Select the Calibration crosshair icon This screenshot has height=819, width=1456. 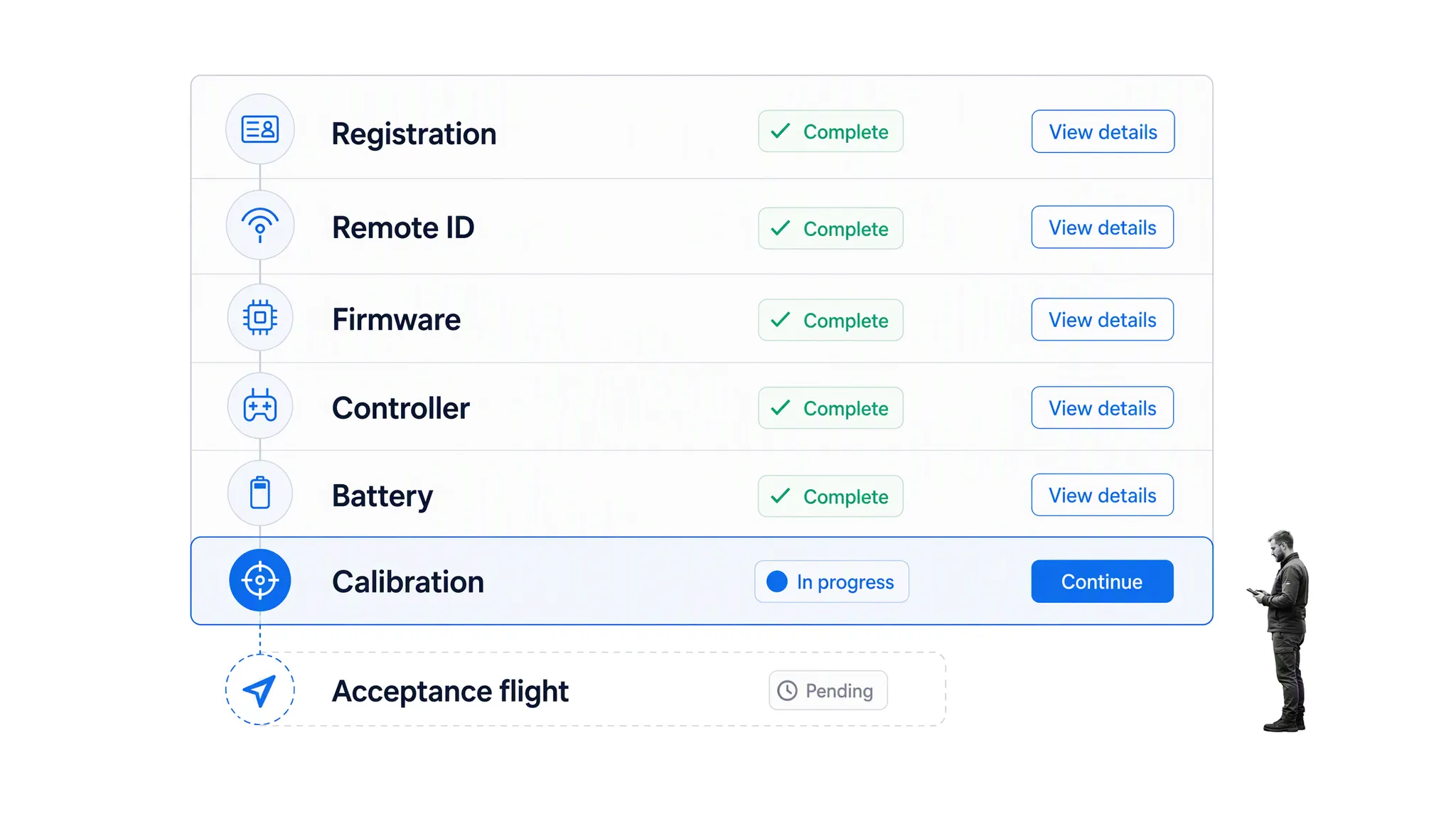tap(260, 580)
